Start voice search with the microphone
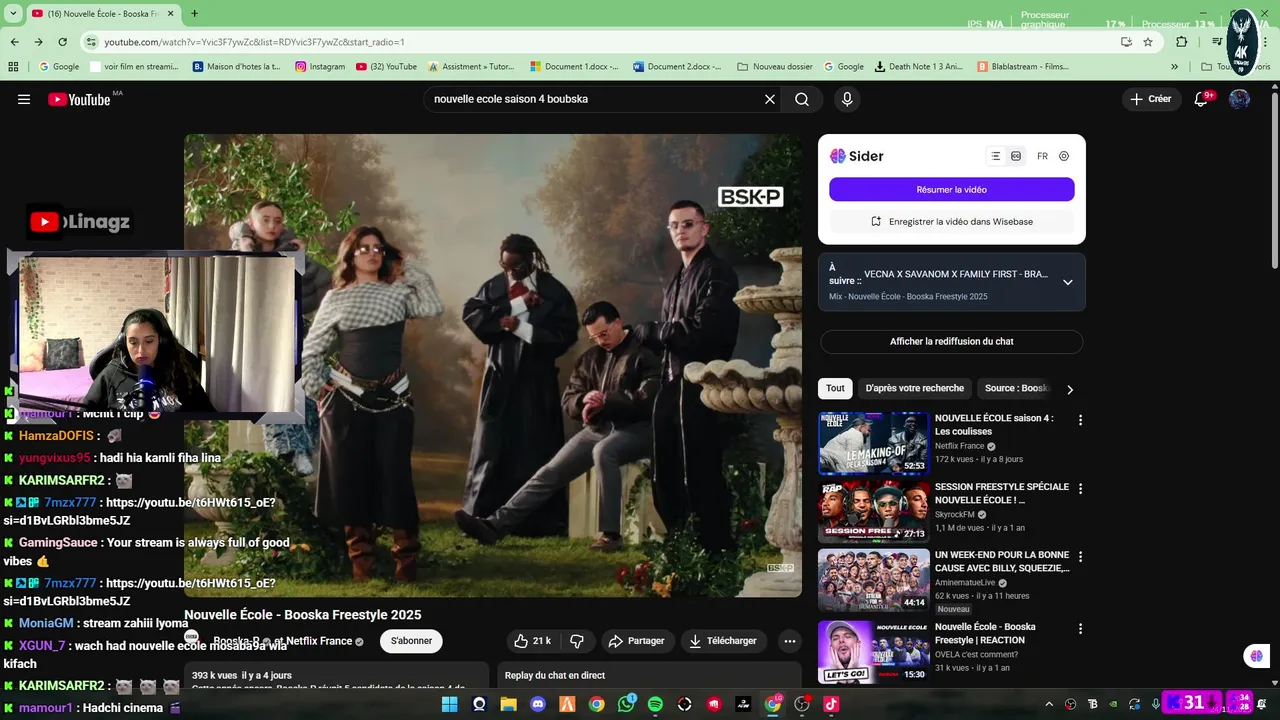Image resolution: width=1280 pixels, height=720 pixels. (847, 99)
